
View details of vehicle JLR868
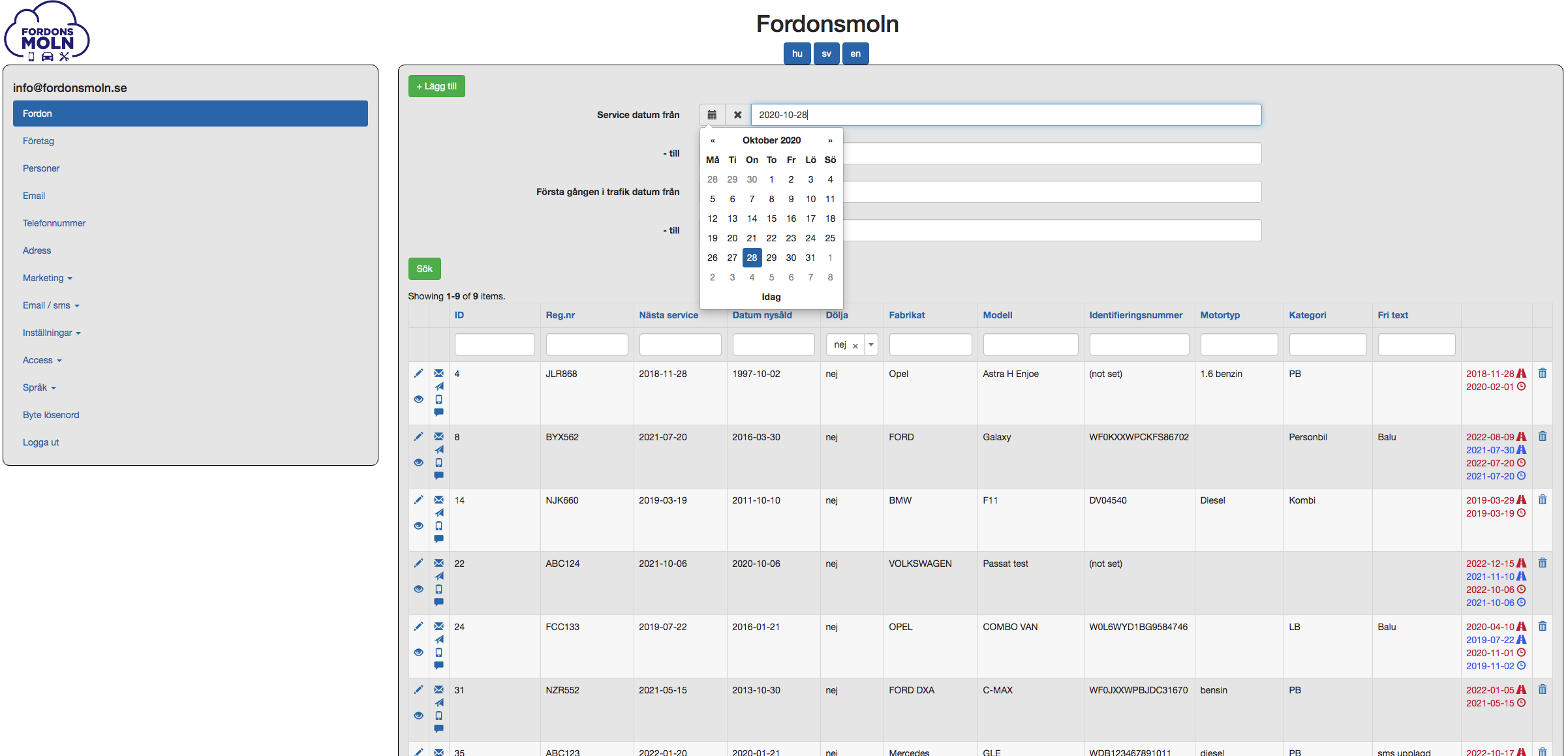(418, 399)
